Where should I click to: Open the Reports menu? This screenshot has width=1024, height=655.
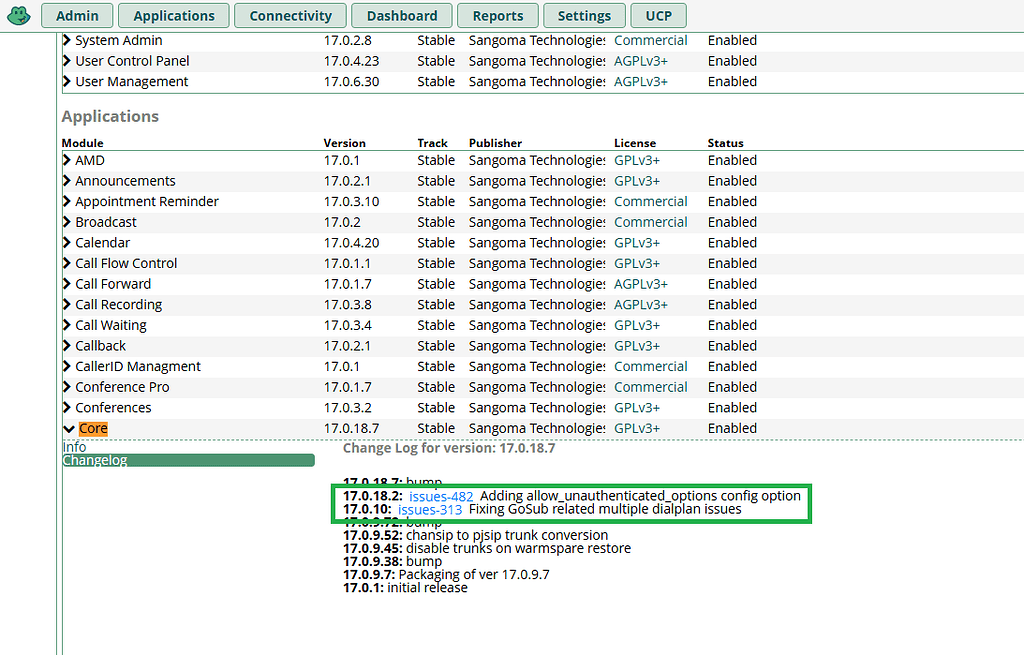[x=497, y=15]
